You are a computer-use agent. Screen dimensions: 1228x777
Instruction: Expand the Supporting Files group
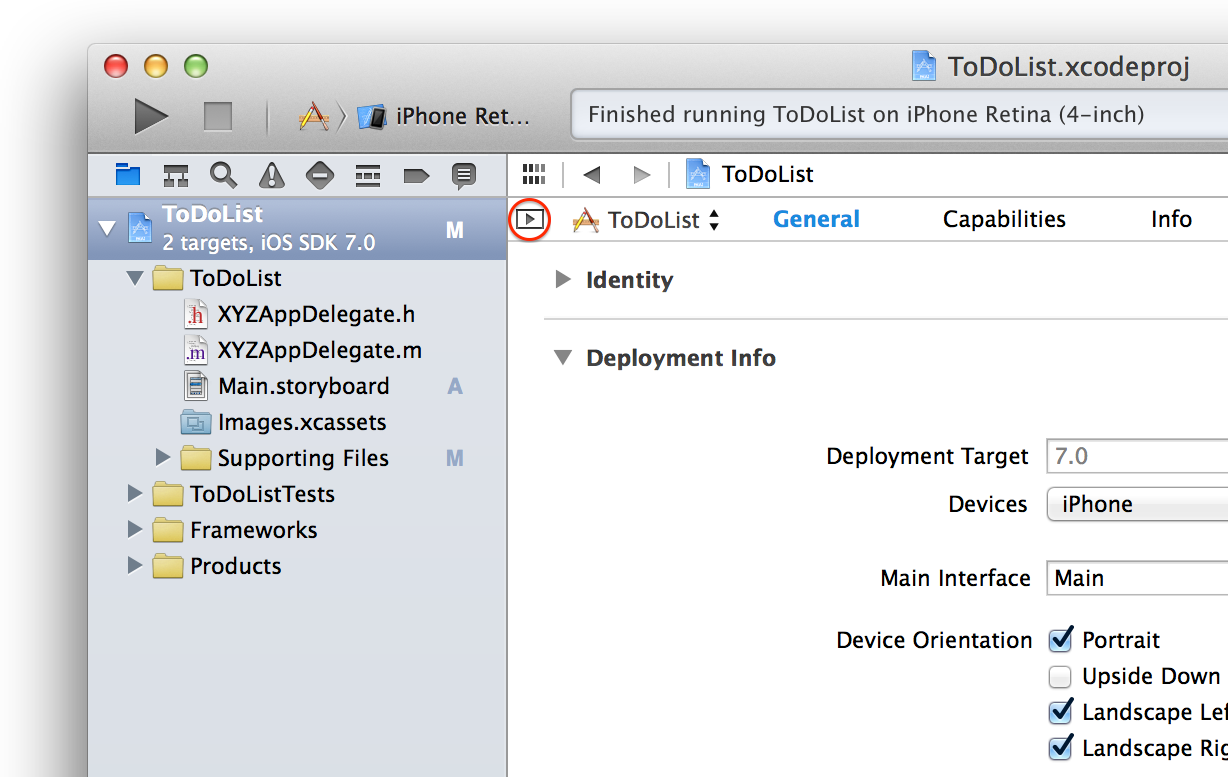164,458
